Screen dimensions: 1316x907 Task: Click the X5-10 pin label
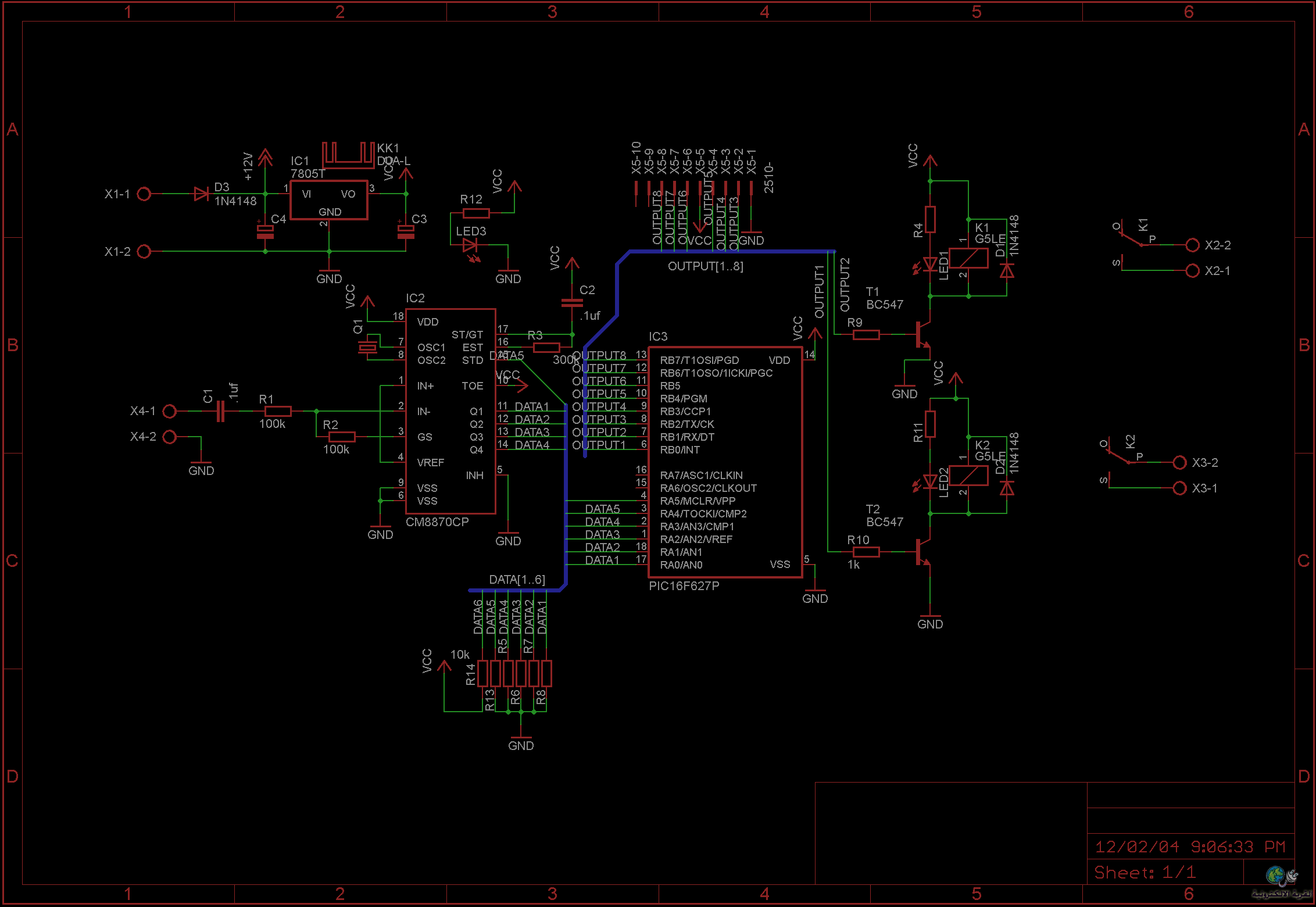636,158
